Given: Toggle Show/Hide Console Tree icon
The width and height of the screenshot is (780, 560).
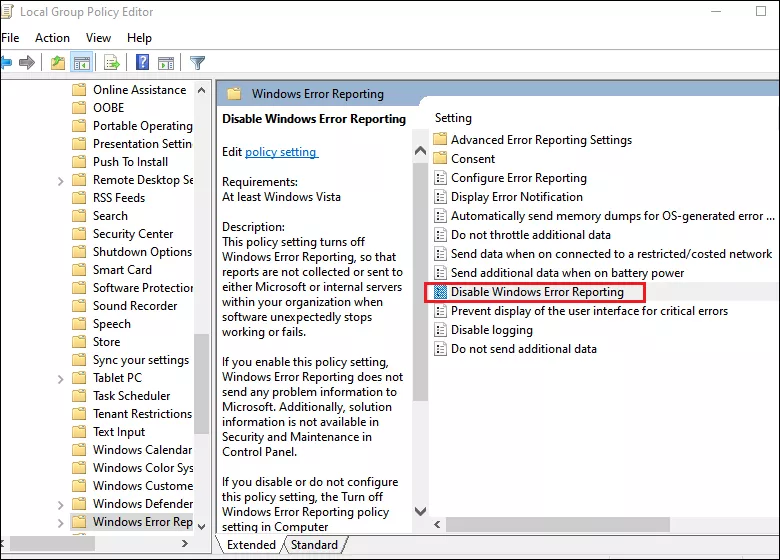Looking at the screenshot, I should [82, 63].
